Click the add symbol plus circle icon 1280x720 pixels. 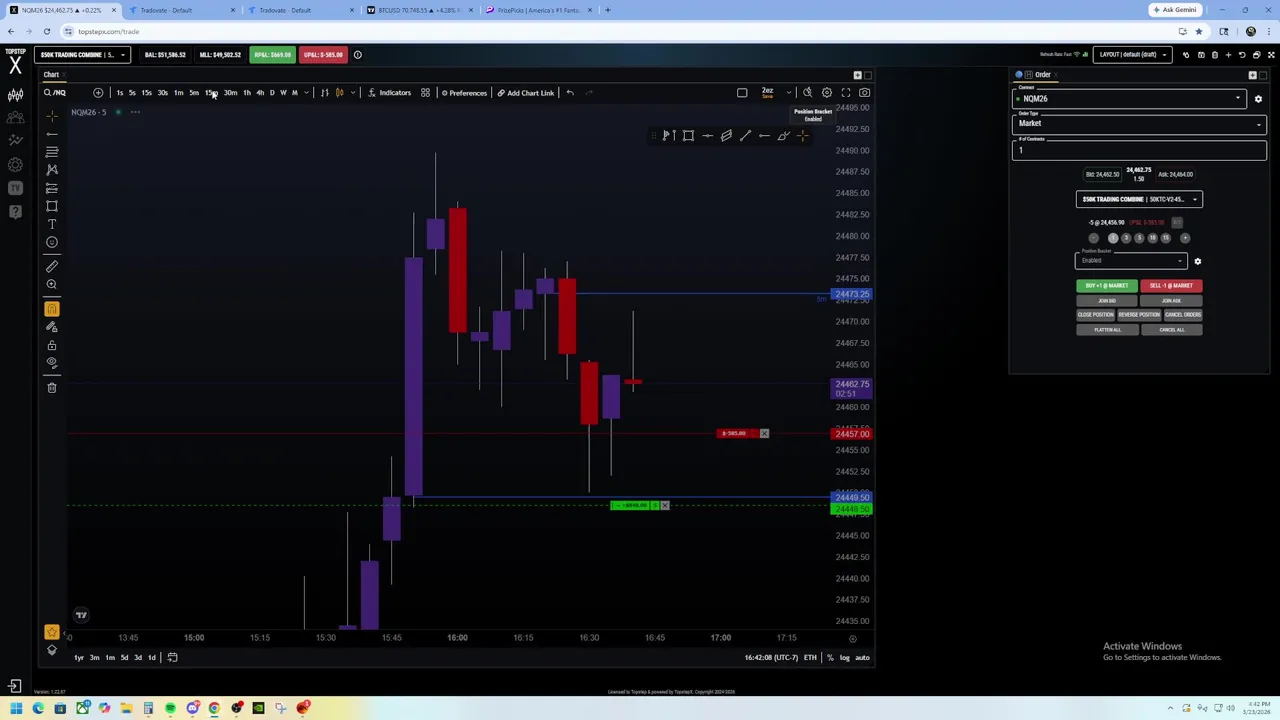(98, 93)
